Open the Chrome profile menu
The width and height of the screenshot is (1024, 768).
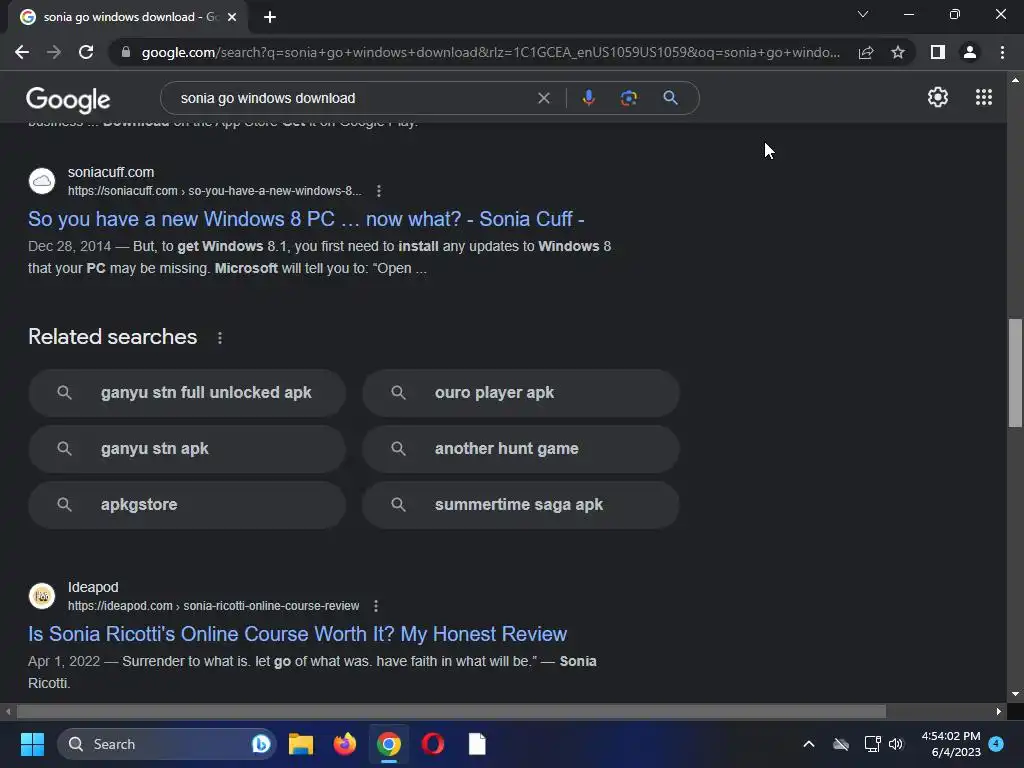(x=970, y=52)
